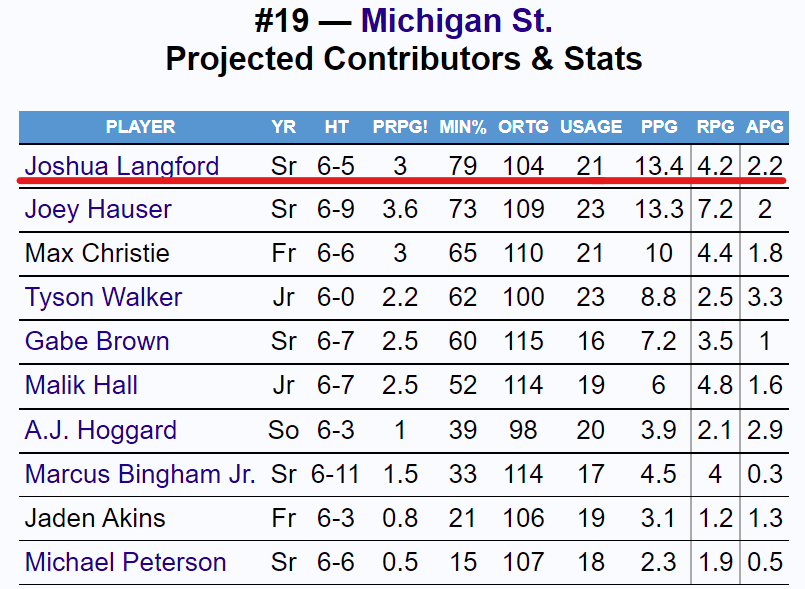Viewport: 805px width, 589px height.
Task: Click the YR column header
Action: click(x=283, y=127)
